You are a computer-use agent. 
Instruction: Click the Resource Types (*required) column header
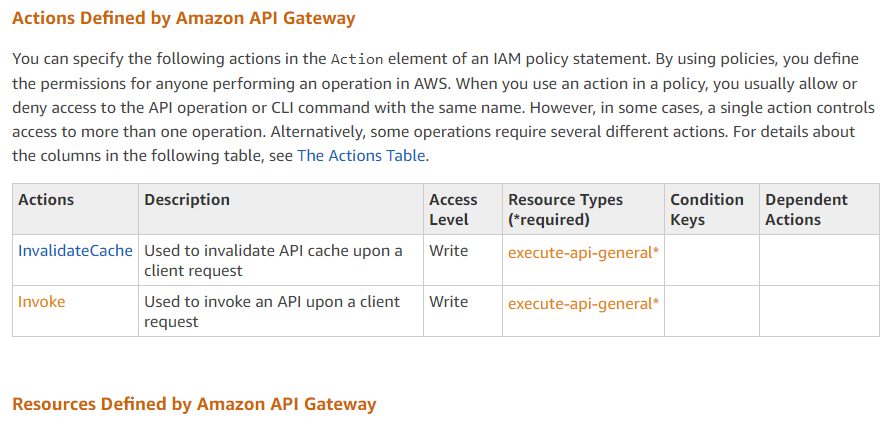coord(565,209)
